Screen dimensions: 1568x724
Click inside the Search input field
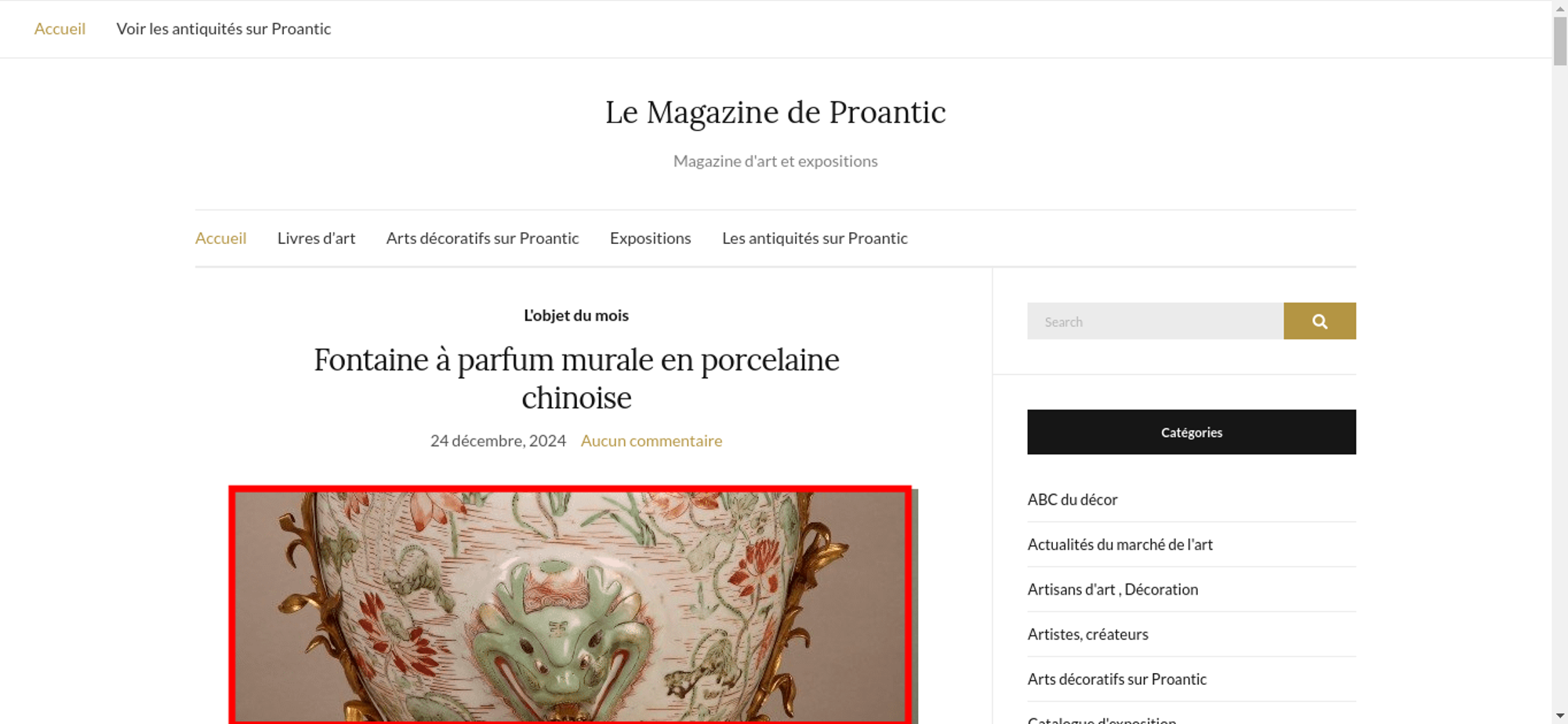tap(1156, 321)
